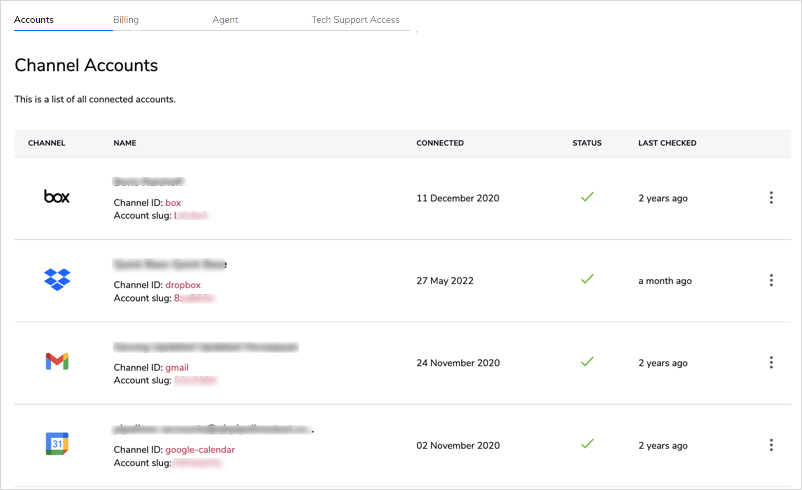This screenshot has width=802, height=490.
Task: Open the three-dot menu for Box account
Action: coord(771,198)
